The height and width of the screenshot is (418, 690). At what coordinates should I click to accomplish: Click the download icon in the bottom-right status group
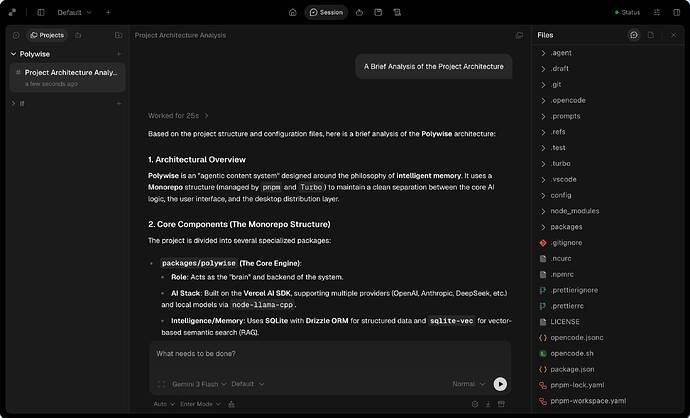point(488,404)
